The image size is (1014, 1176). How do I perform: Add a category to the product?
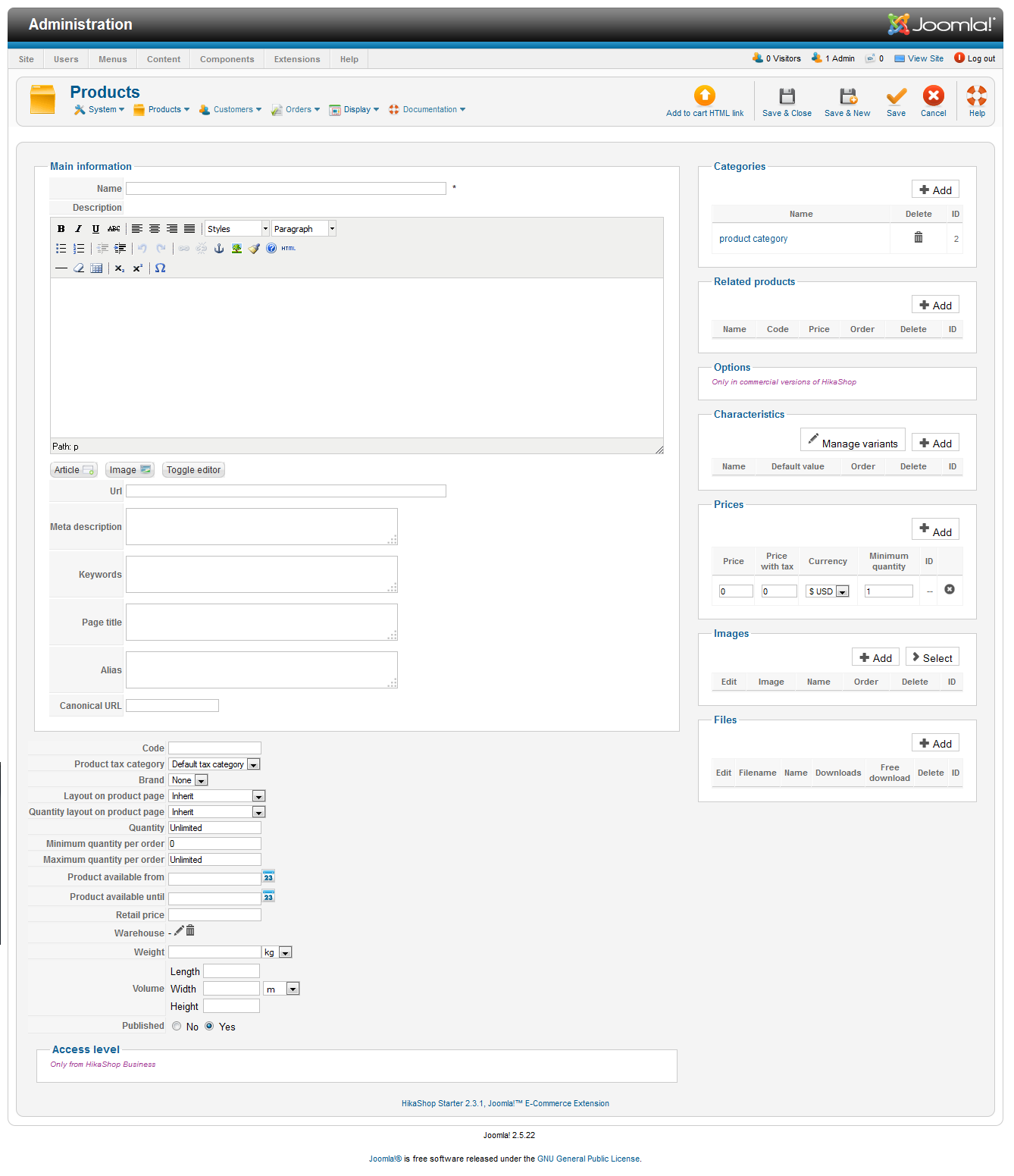tap(936, 190)
